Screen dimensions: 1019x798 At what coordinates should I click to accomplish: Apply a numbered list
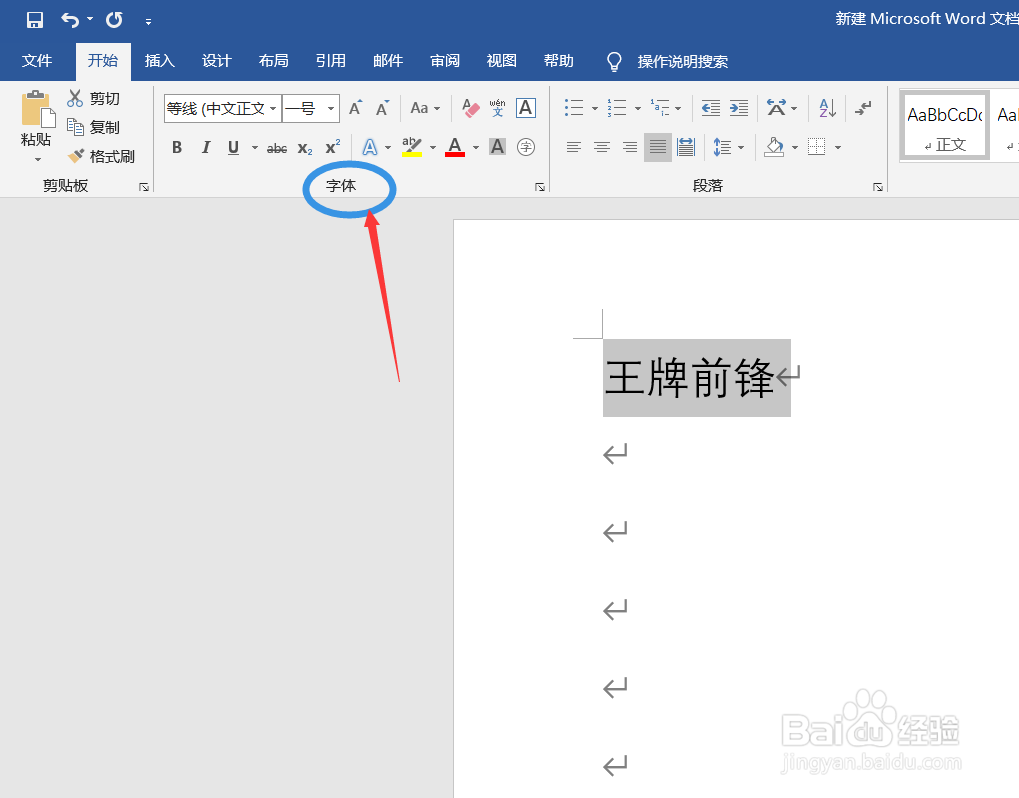tap(617, 108)
